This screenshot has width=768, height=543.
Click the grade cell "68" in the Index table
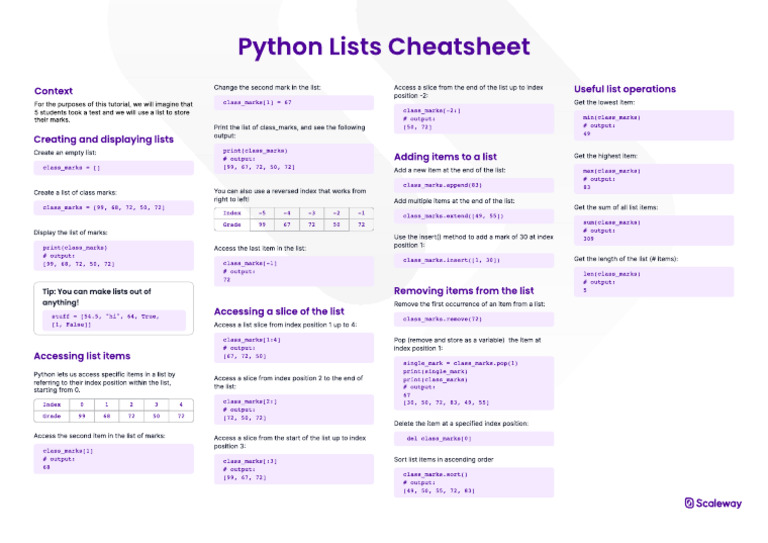pyautogui.click(x=106, y=416)
